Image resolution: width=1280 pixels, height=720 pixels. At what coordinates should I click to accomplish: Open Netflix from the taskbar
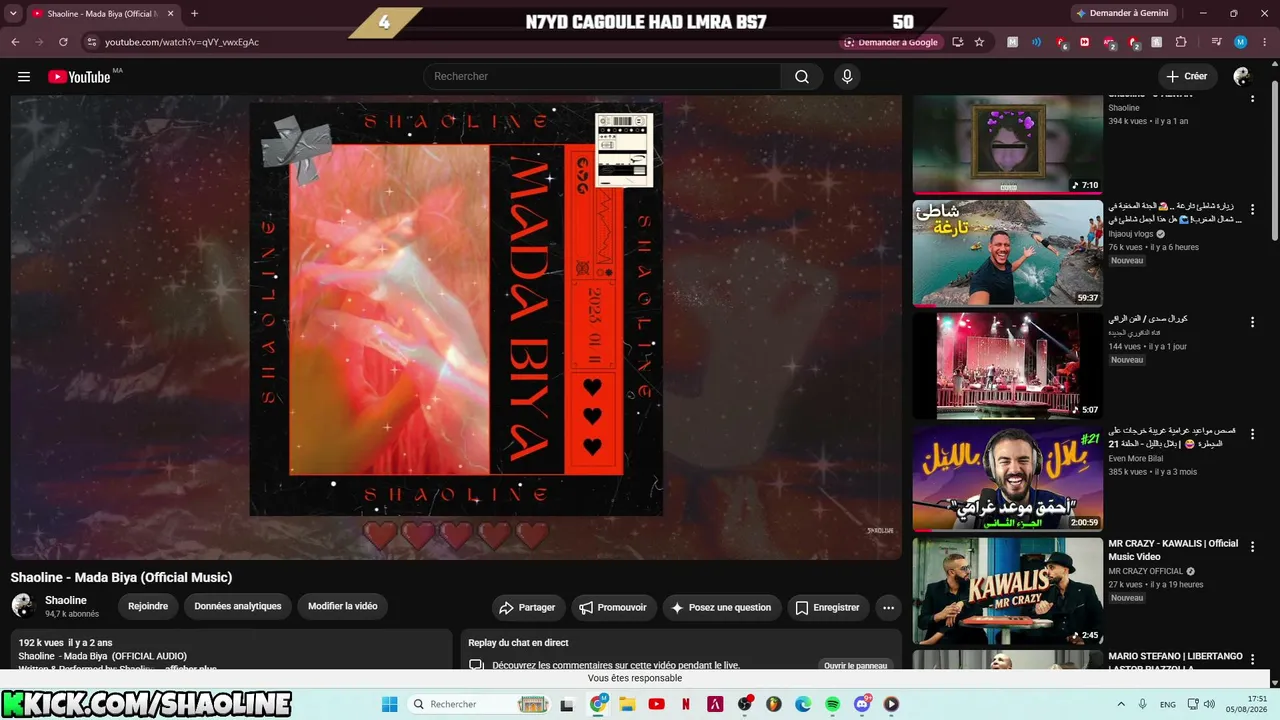(686, 704)
